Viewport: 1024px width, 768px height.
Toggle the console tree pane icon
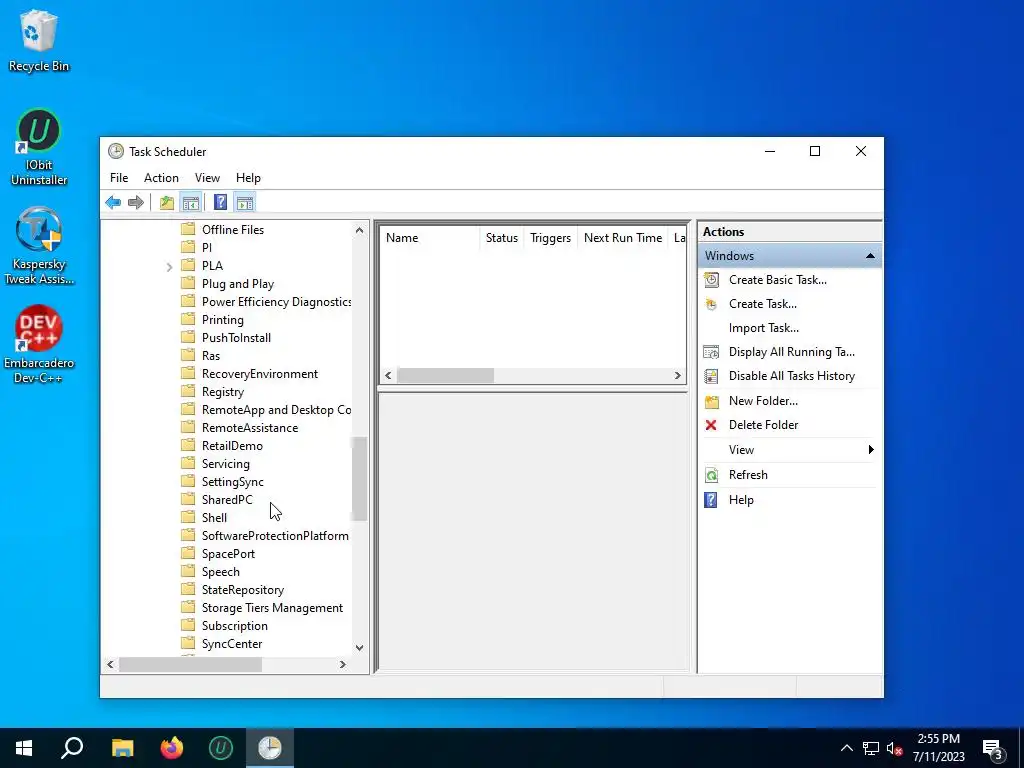click(x=191, y=202)
